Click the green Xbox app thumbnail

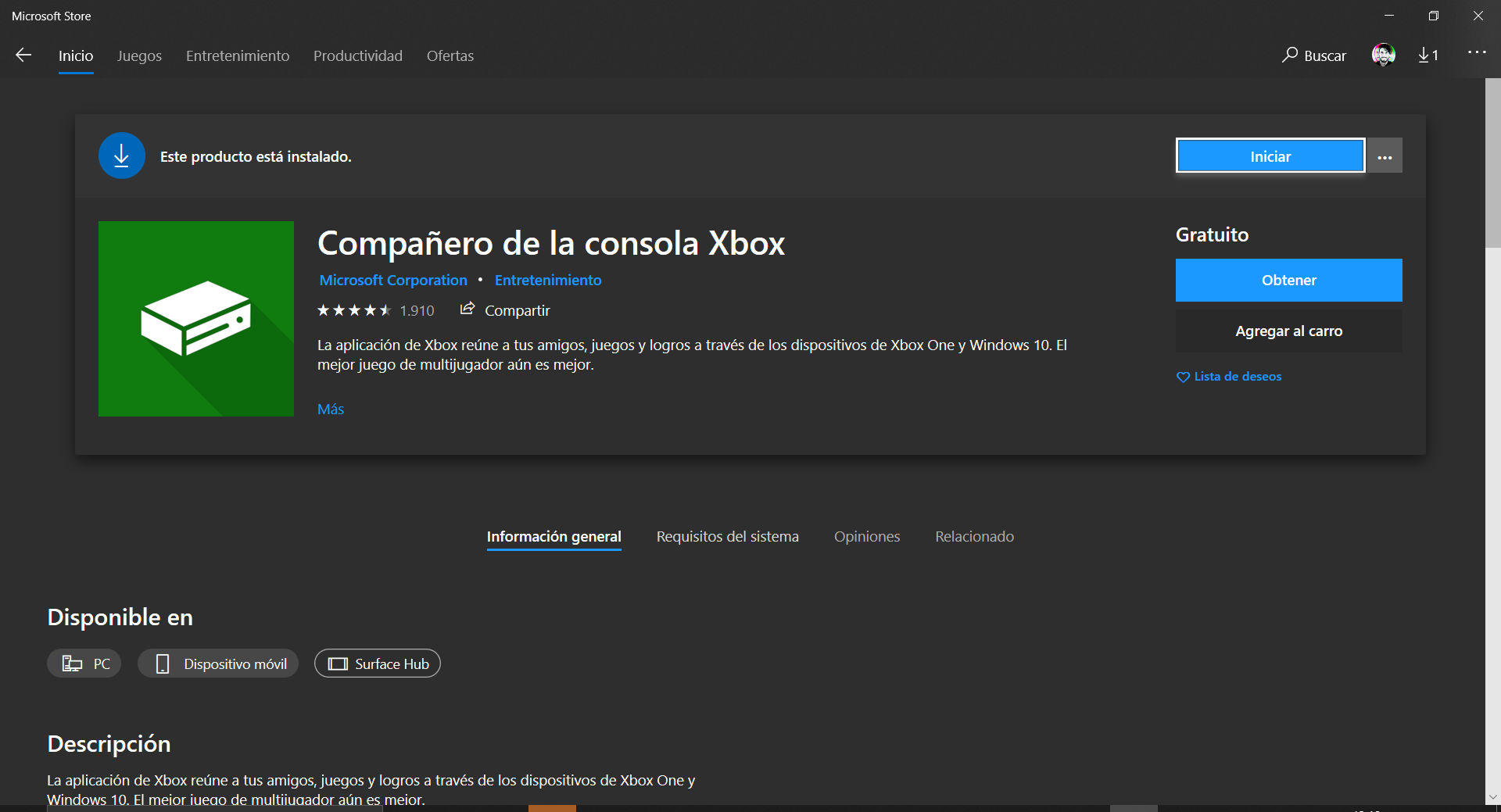(195, 319)
